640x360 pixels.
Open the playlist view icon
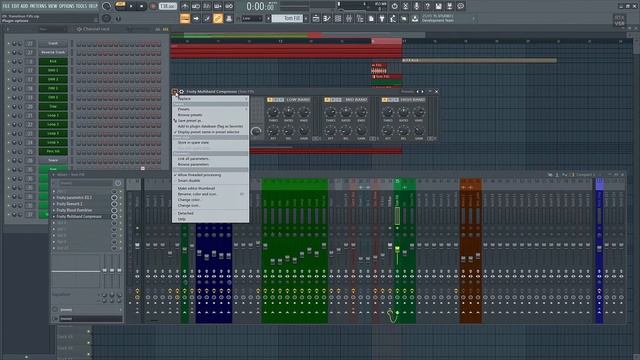point(316,18)
